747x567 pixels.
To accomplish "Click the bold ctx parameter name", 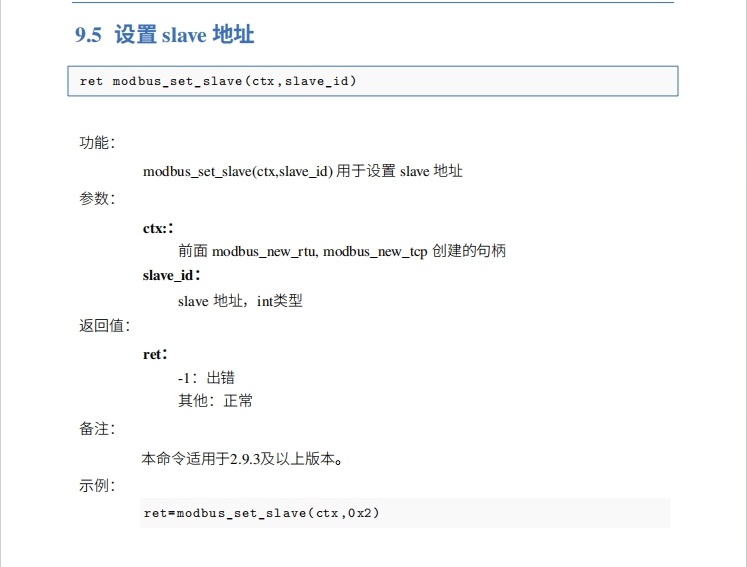I will click(x=157, y=228).
